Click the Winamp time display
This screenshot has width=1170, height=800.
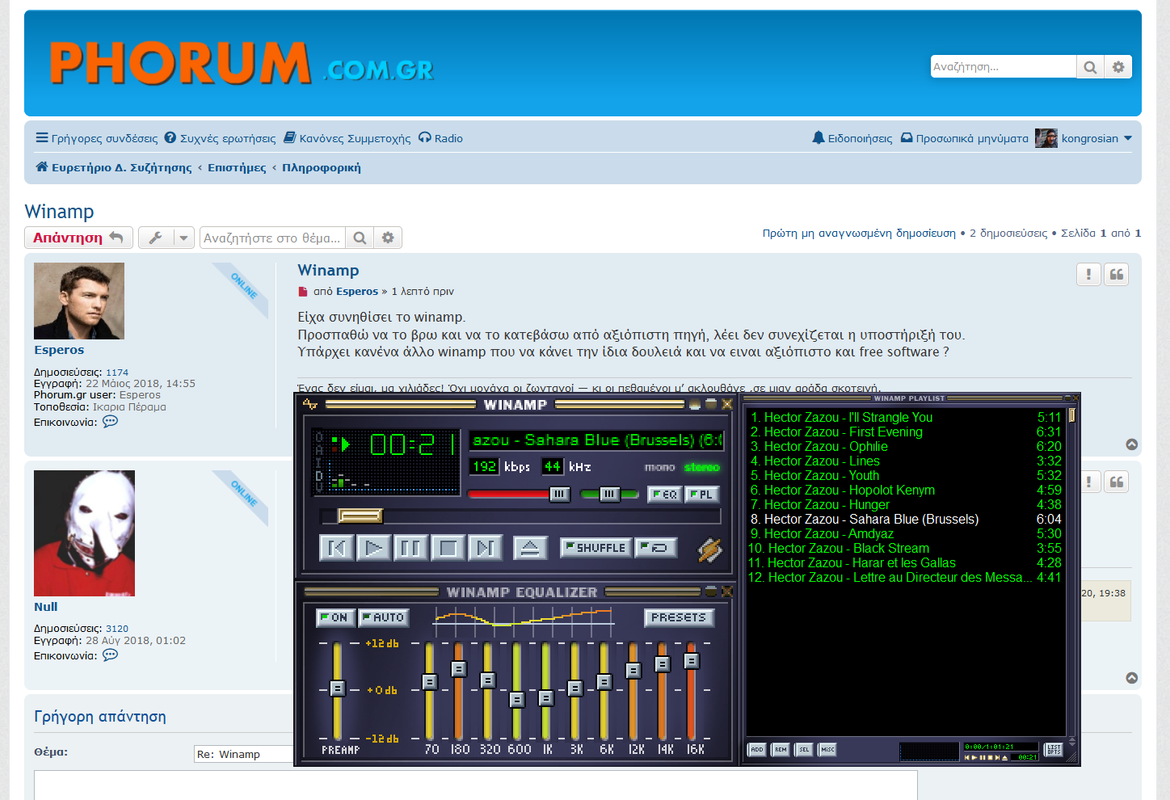[413, 445]
